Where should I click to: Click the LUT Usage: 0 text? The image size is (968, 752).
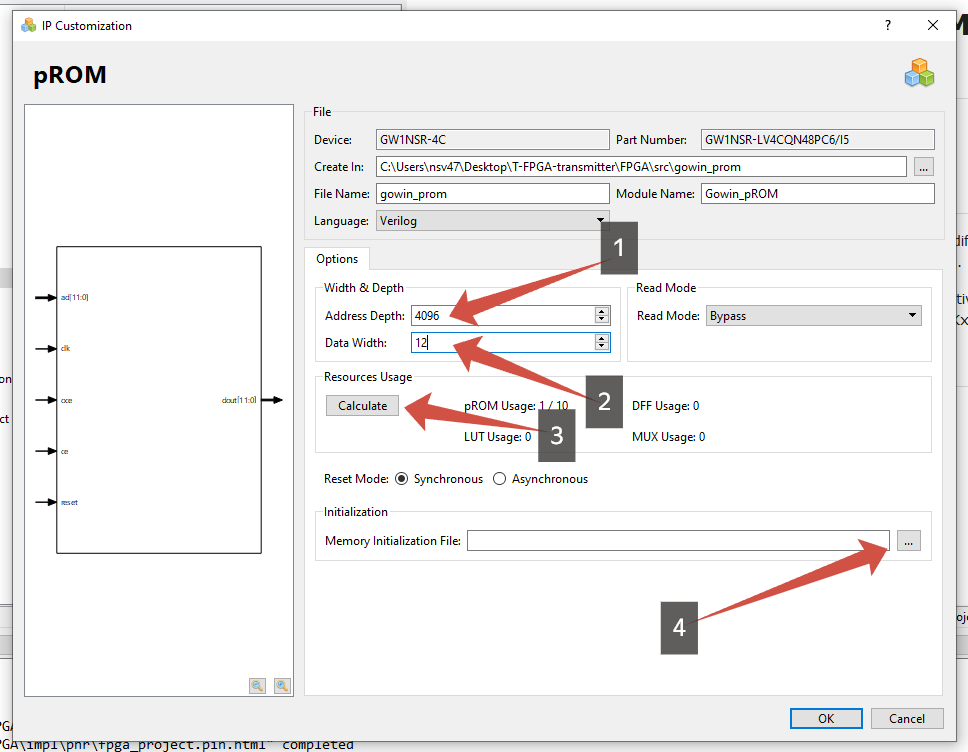(498, 437)
